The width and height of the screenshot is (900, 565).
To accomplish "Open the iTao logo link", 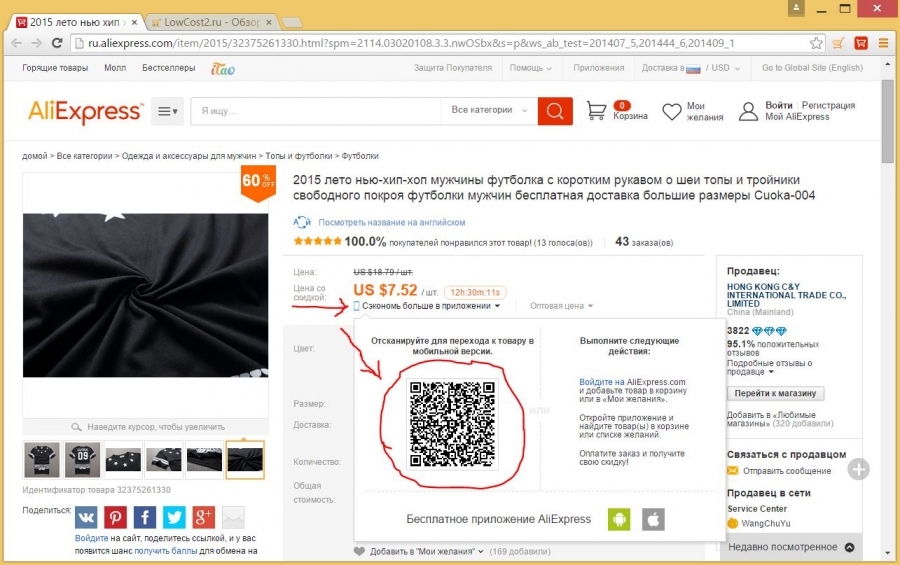I will (223, 69).
